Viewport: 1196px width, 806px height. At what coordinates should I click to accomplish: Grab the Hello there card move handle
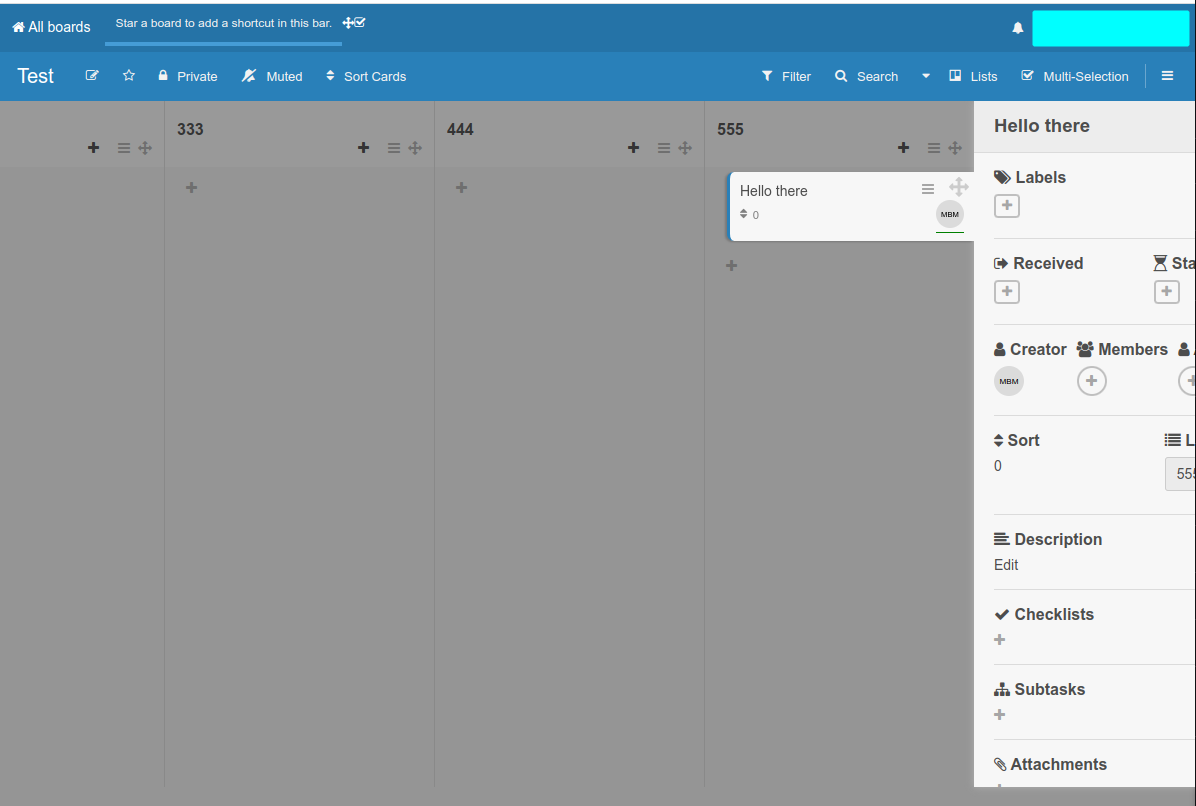tap(959, 187)
